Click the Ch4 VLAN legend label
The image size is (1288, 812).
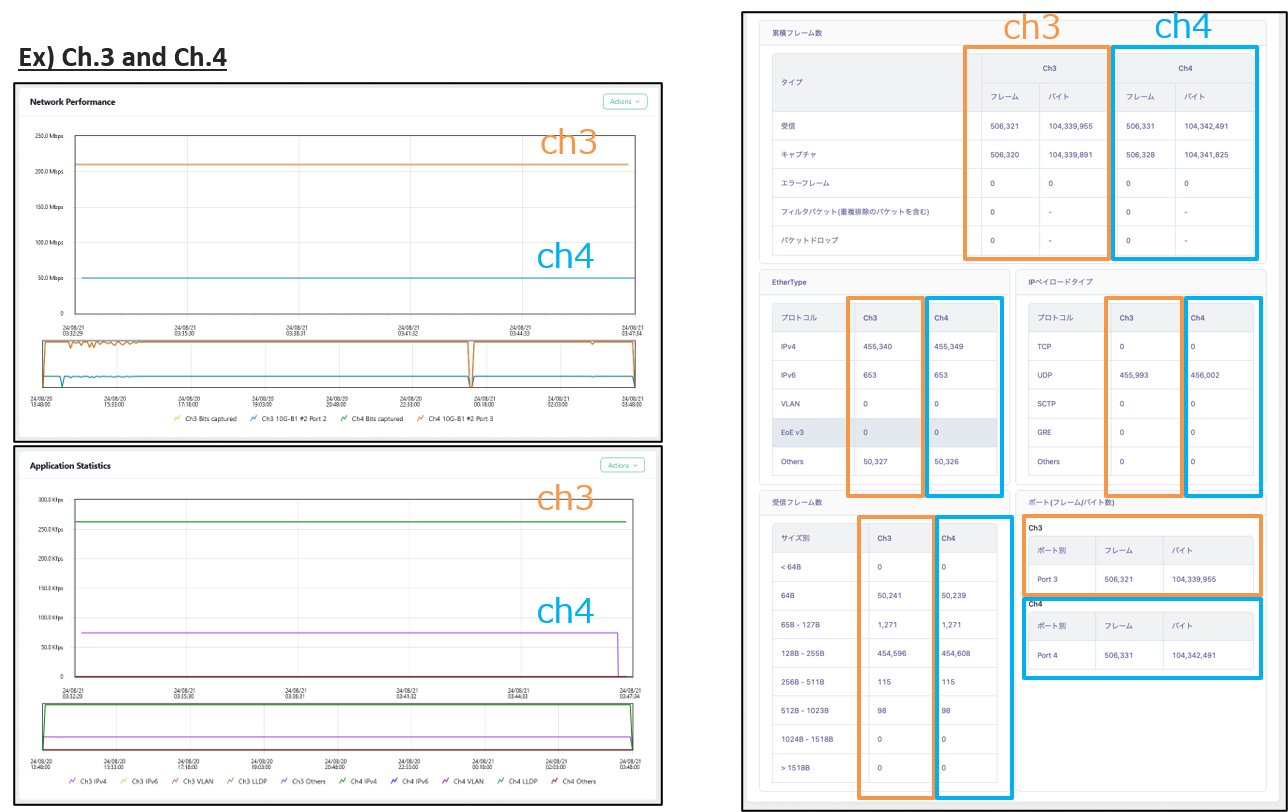[468, 781]
